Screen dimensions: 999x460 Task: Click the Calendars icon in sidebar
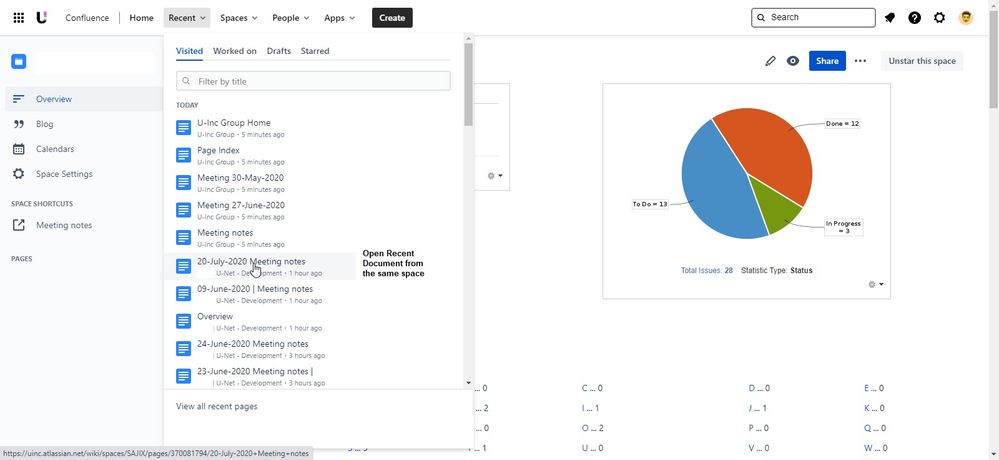point(18,149)
